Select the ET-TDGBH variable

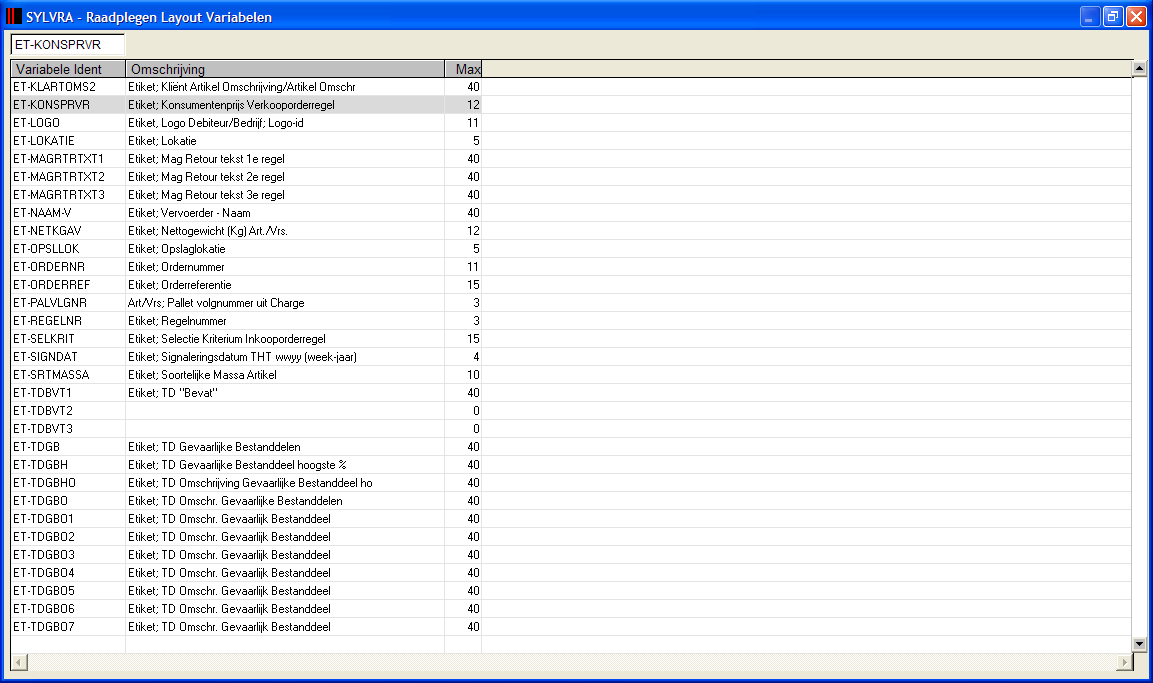tap(40, 465)
